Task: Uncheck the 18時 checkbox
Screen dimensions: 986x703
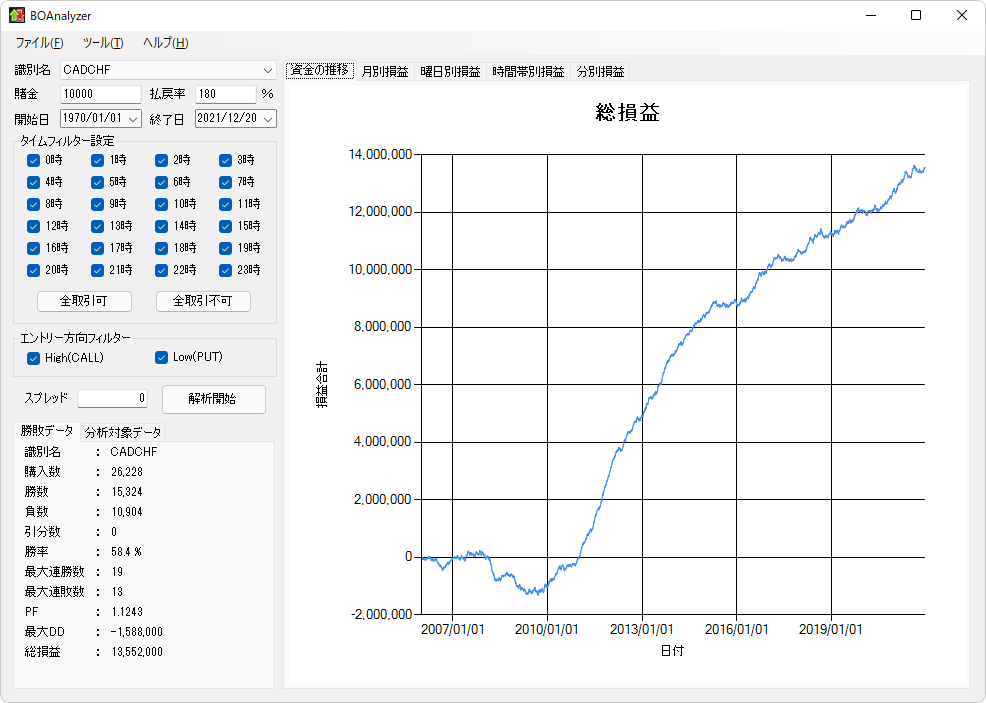Action: pos(162,248)
